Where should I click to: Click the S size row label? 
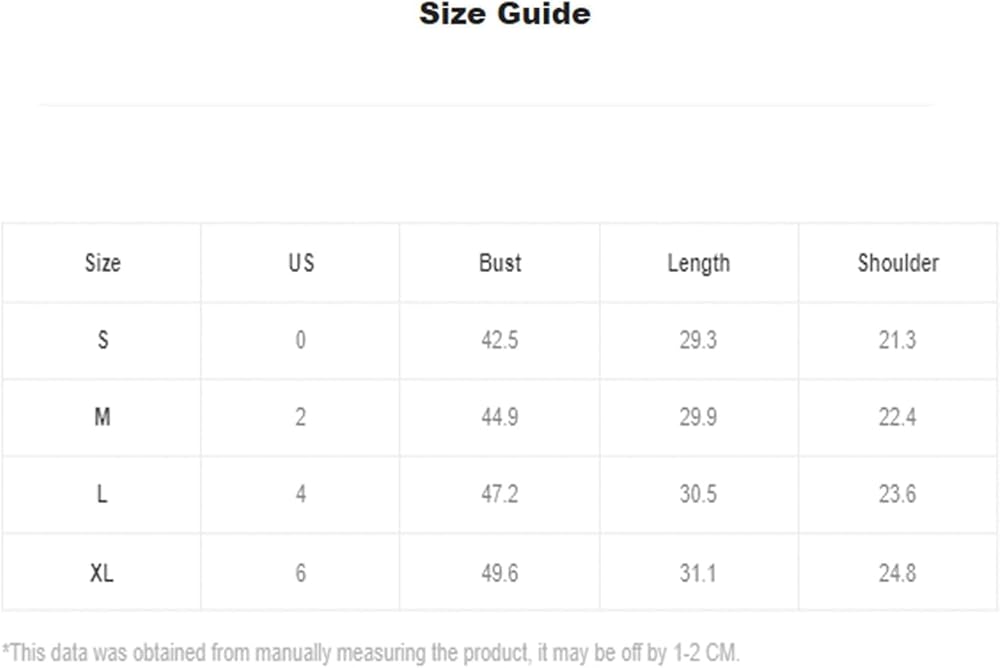pos(102,340)
